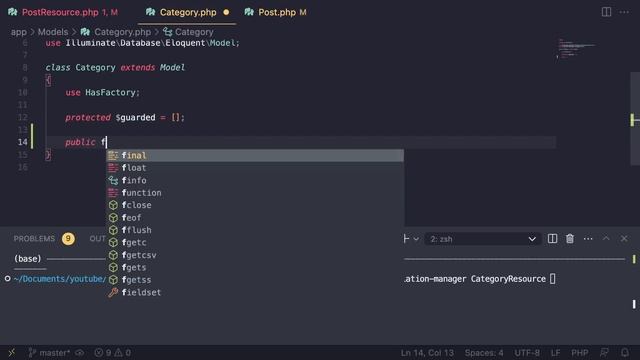The image size is (640, 360).
Task: Select the fgetss suggestion
Action: point(255,280)
